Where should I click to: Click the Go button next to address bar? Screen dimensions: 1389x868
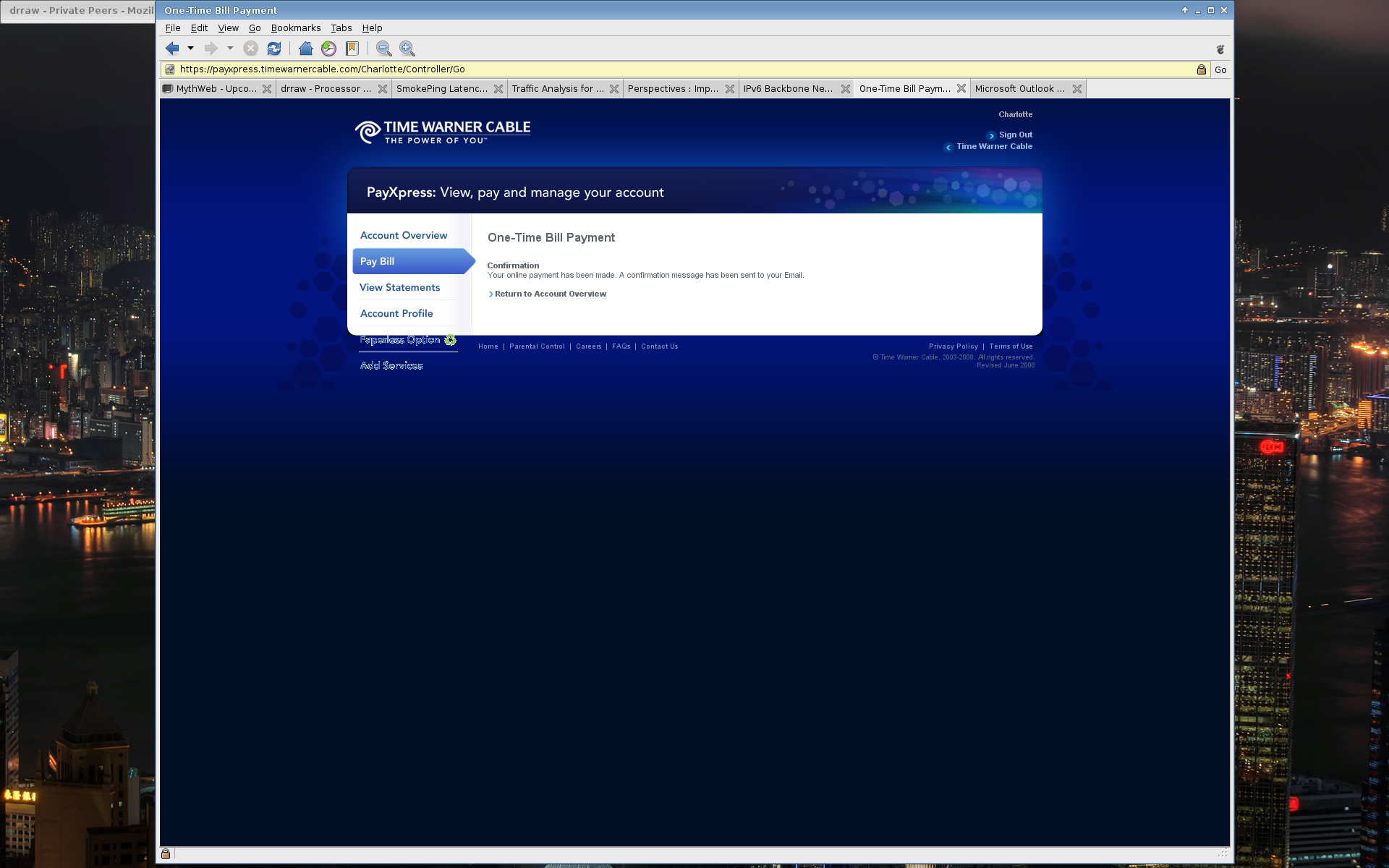(1220, 69)
